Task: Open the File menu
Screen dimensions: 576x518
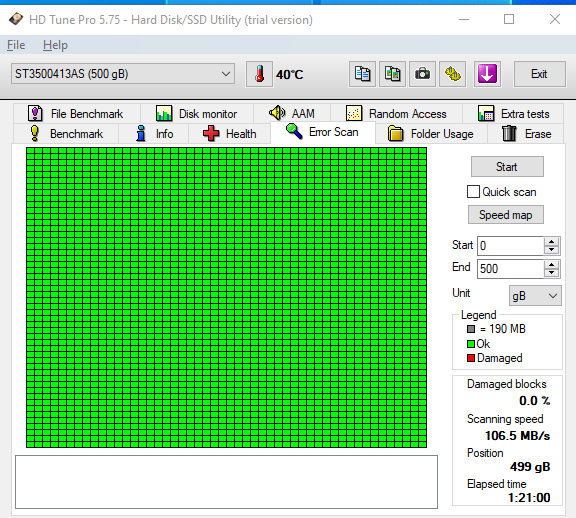Action: 16,45
